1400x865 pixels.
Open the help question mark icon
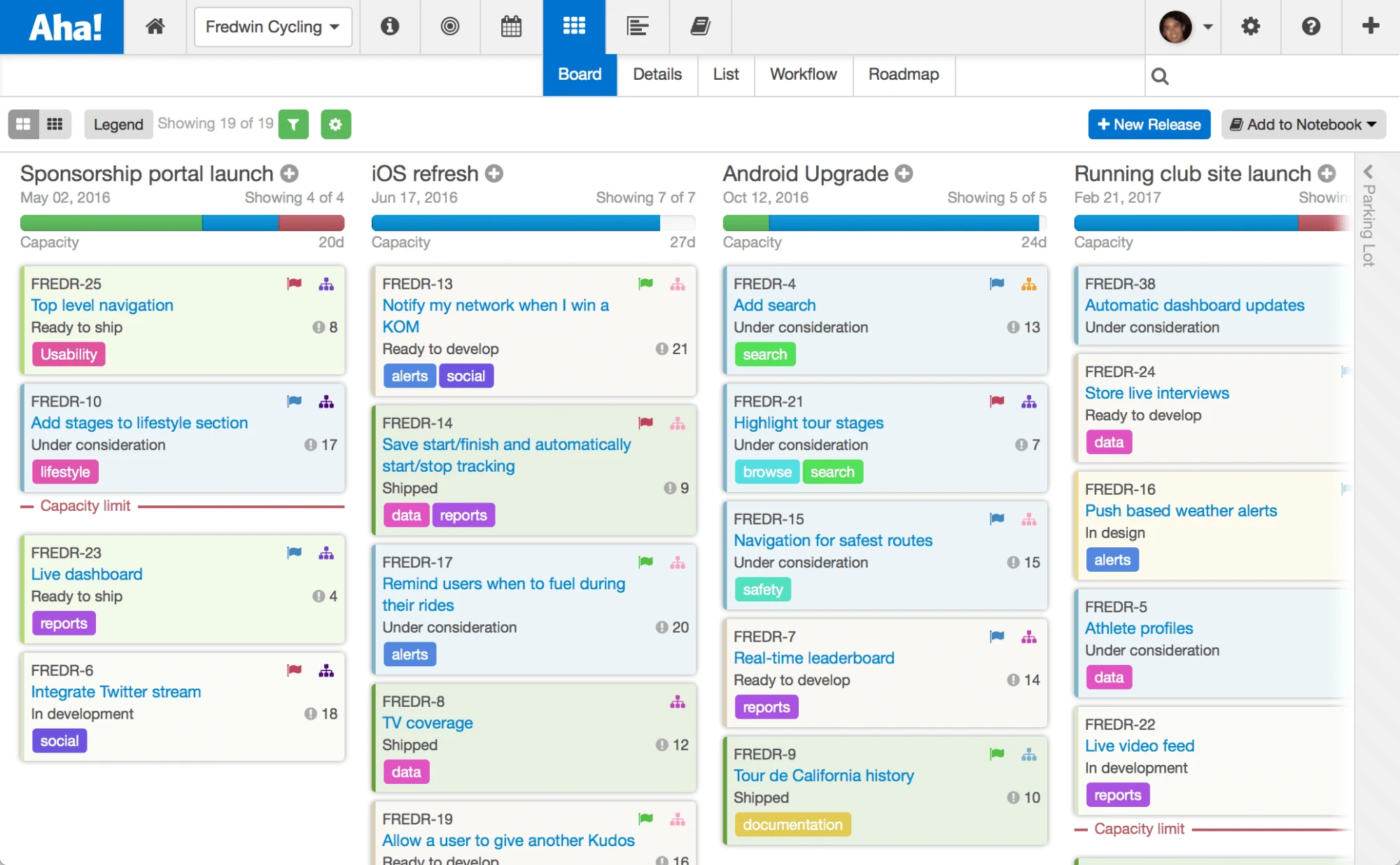1310,27
